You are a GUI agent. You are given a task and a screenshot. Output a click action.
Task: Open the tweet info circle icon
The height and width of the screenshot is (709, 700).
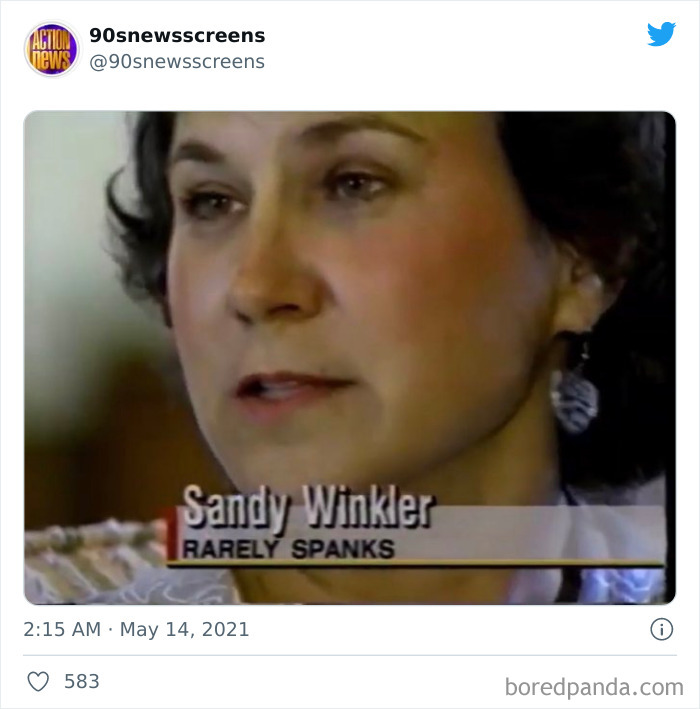(662, 629)
